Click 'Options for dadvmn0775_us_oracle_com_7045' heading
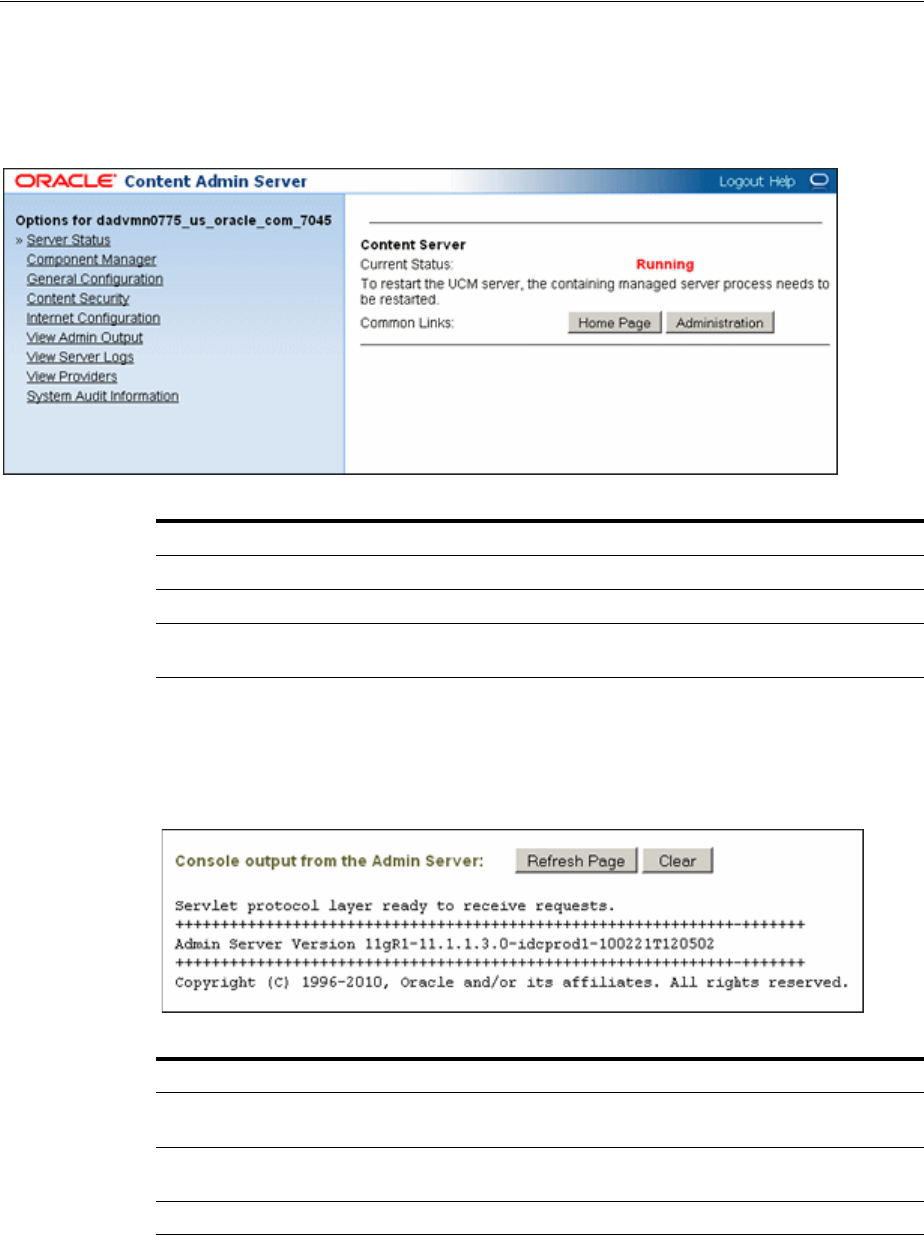Image resolution: width=924 pixels, height=1235 pixels. (174, 220)
